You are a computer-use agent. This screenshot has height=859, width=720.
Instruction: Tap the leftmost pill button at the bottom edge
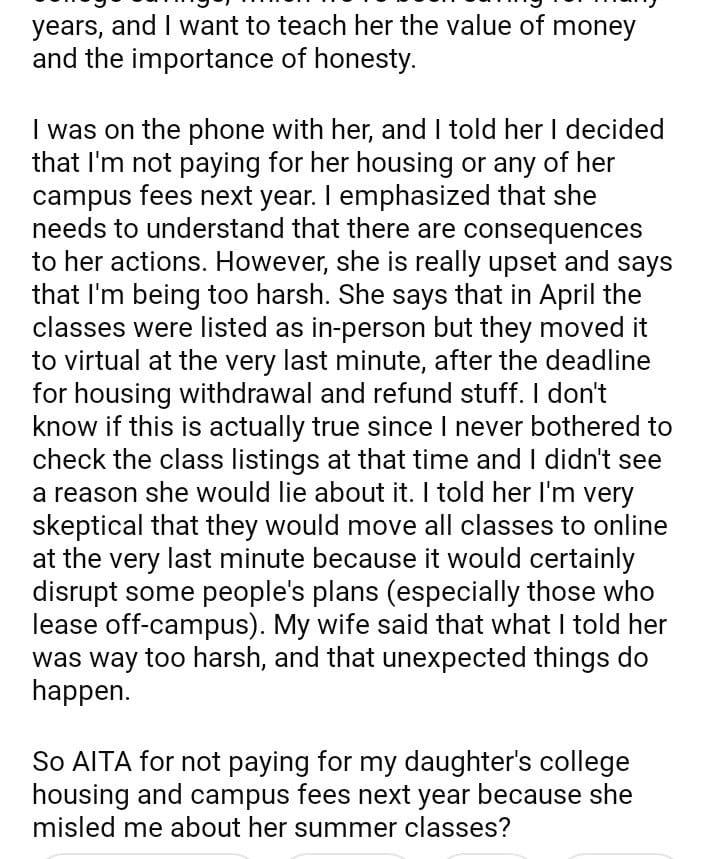tap(150, 855)
